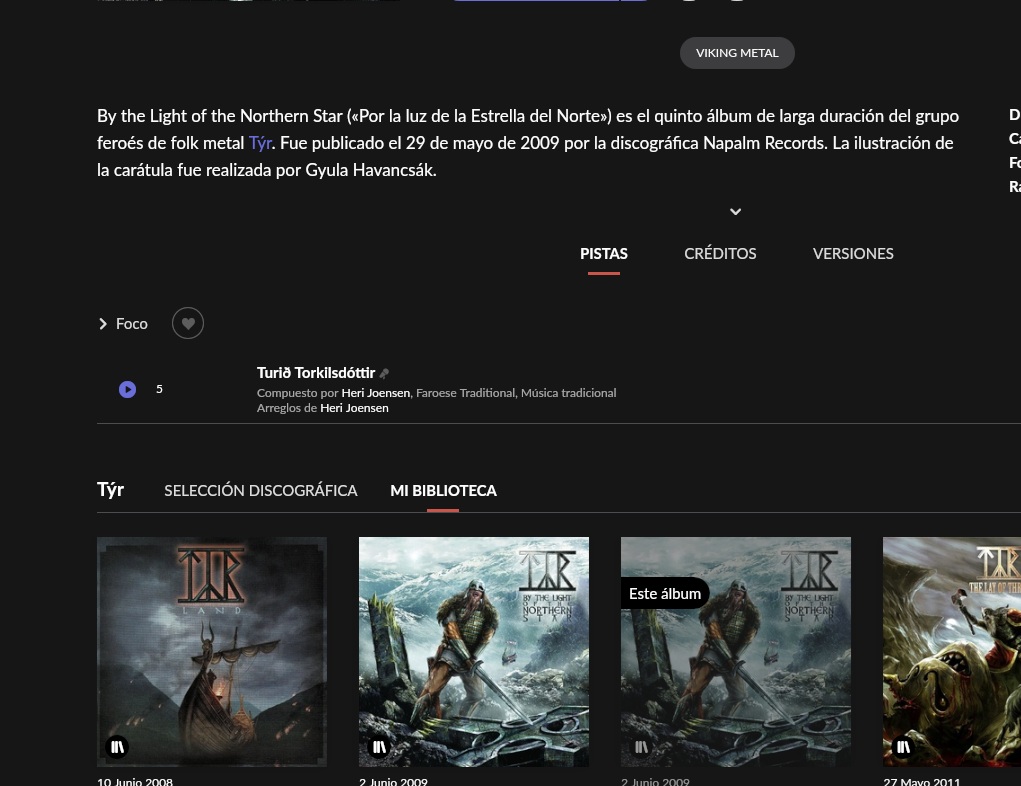
Task: Expand the album description chevron
Action: (735, 212)
